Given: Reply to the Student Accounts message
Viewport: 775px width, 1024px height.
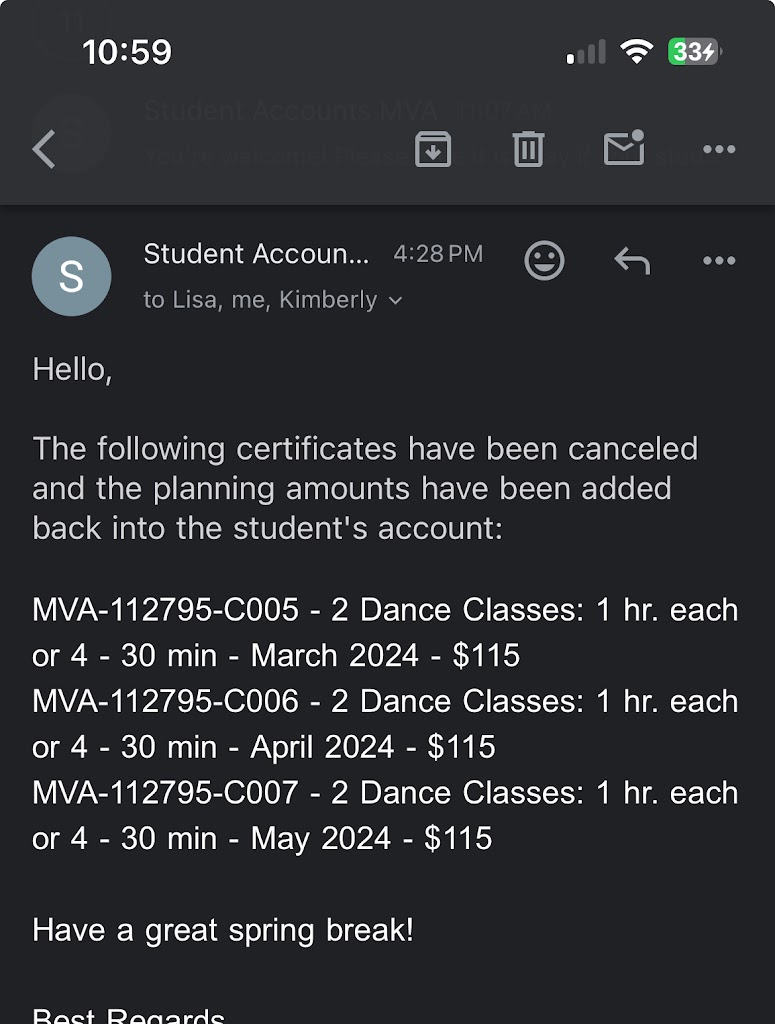Looking at the screenshot, I should (x=632, y=261).
